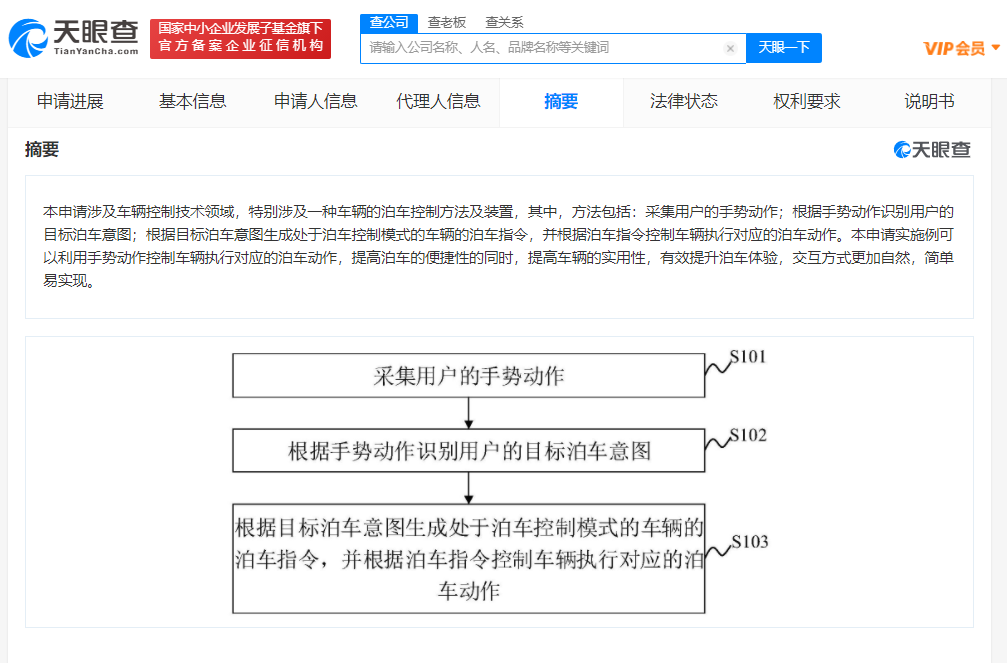This screenshot has height=663, width=1007.
Task: Focus the company name search input field
Action: click(x=553, y=48)
